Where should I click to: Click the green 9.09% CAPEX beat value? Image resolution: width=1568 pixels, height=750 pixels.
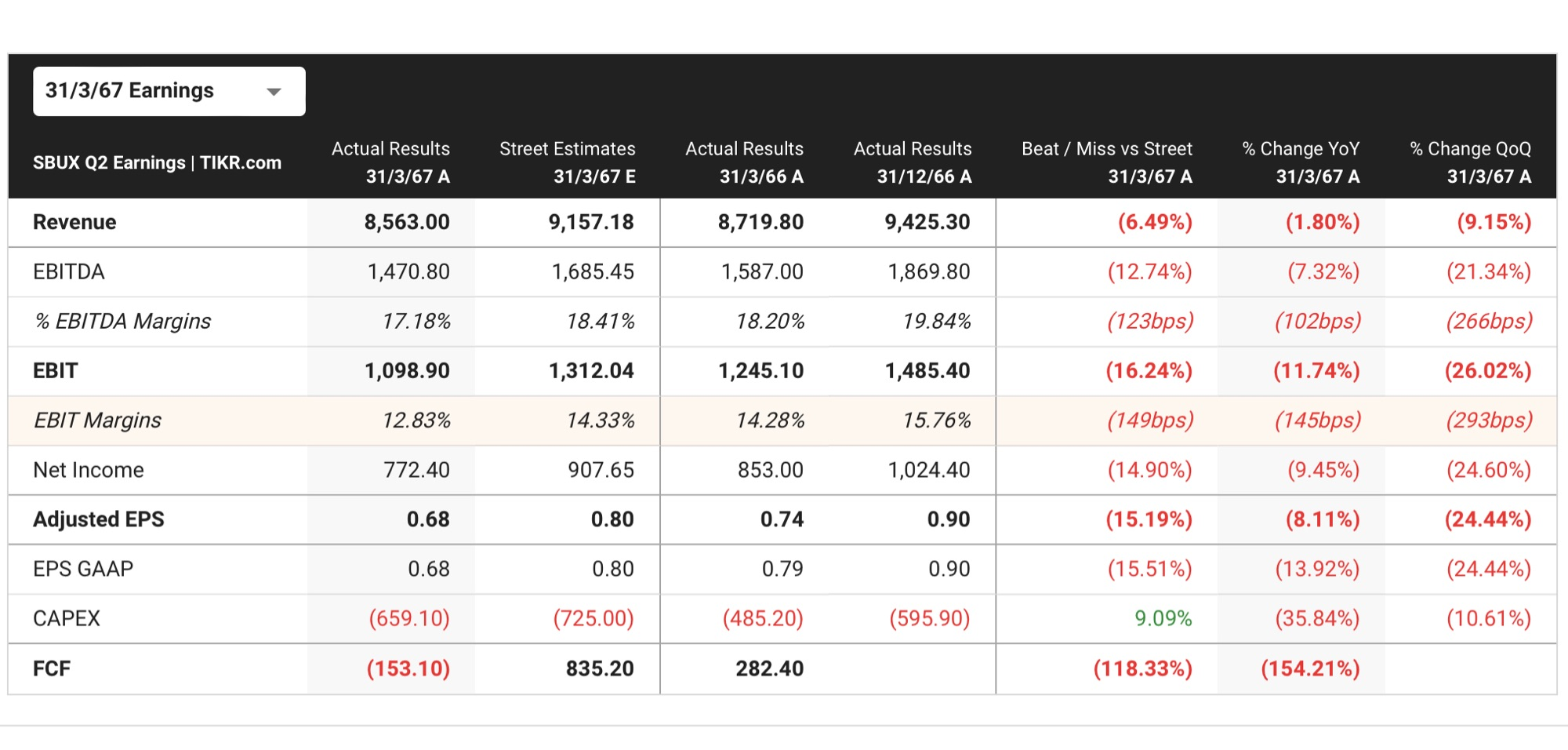1163,618
